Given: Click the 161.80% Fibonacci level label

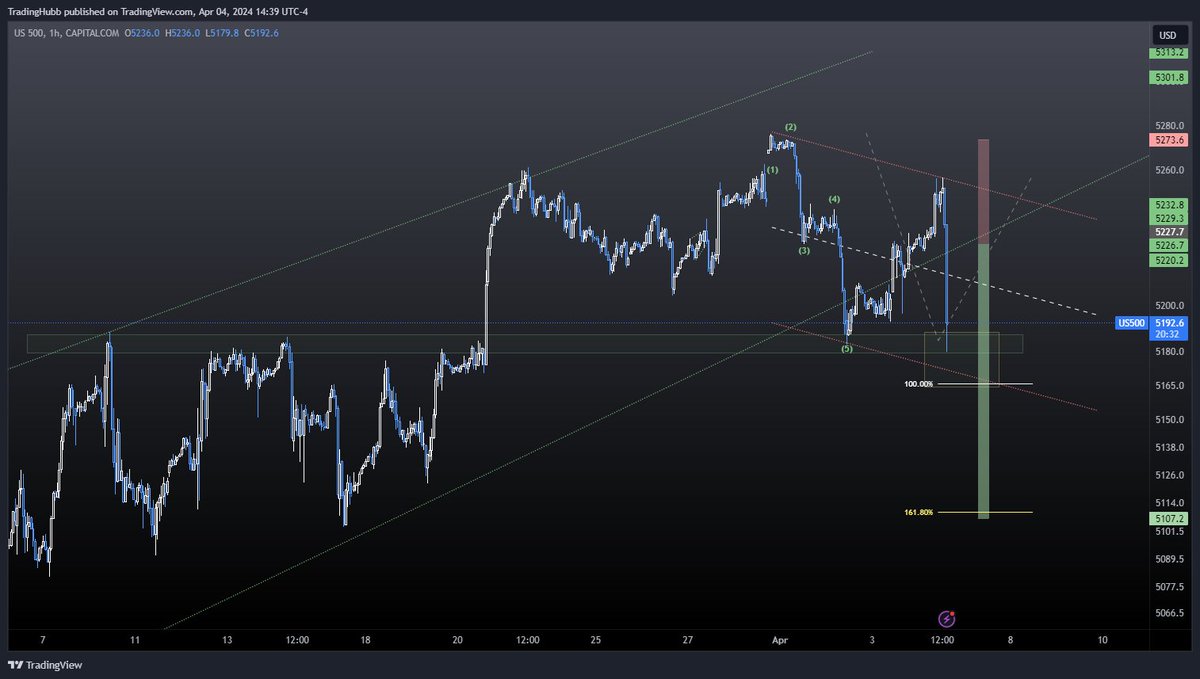Looking at the screenshot, I should click(x=918, y=512).
